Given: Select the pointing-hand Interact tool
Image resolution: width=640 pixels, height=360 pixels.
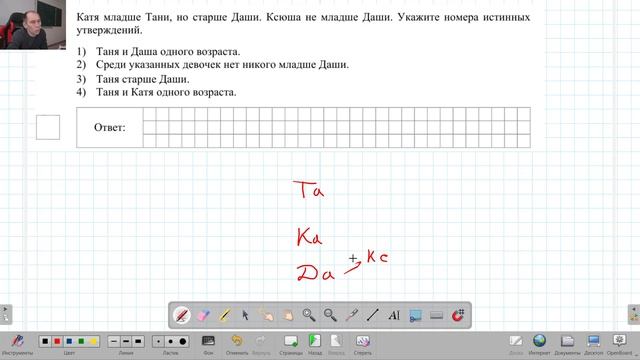Looking at the screenshot, I should [267, 315].
